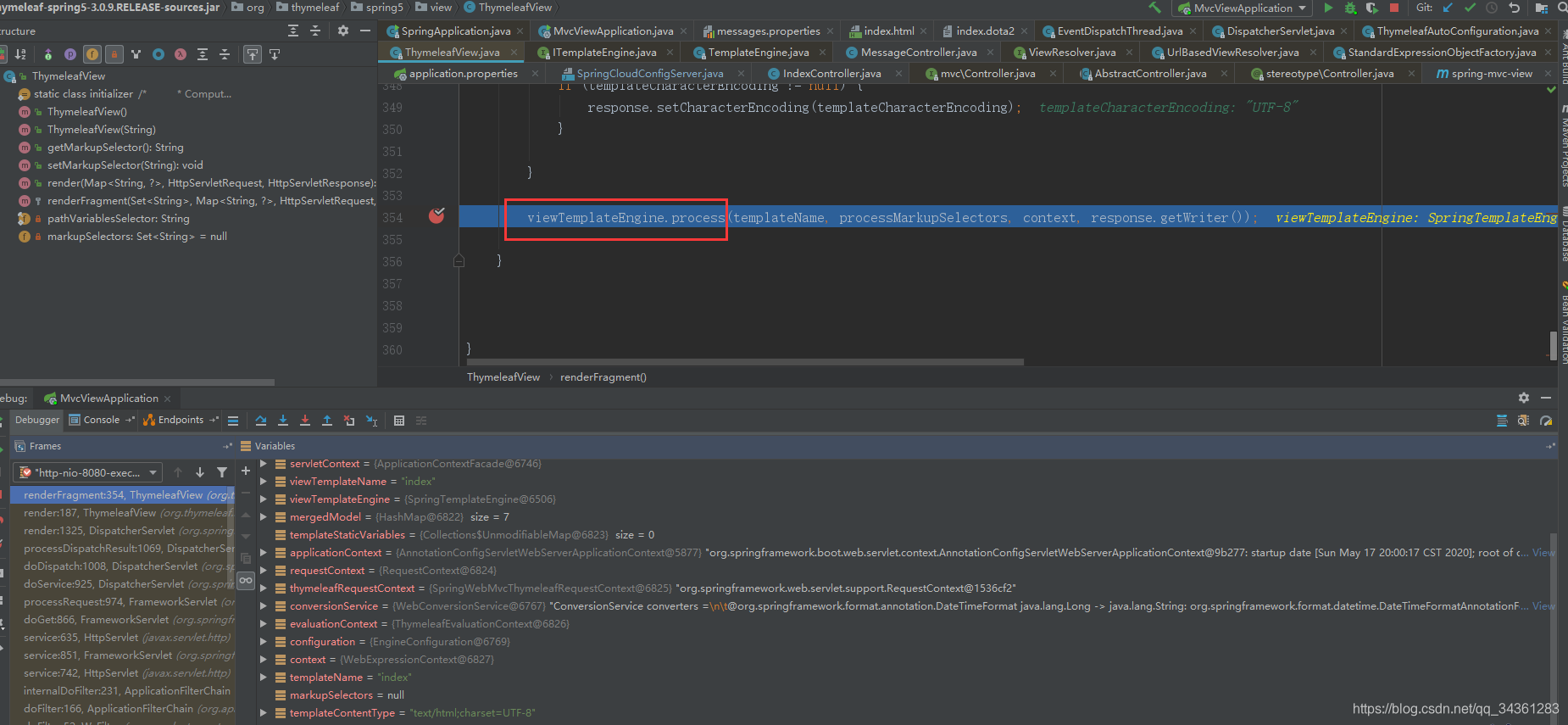
Task: Filter frames with the funnel icon
Action: 222,472
